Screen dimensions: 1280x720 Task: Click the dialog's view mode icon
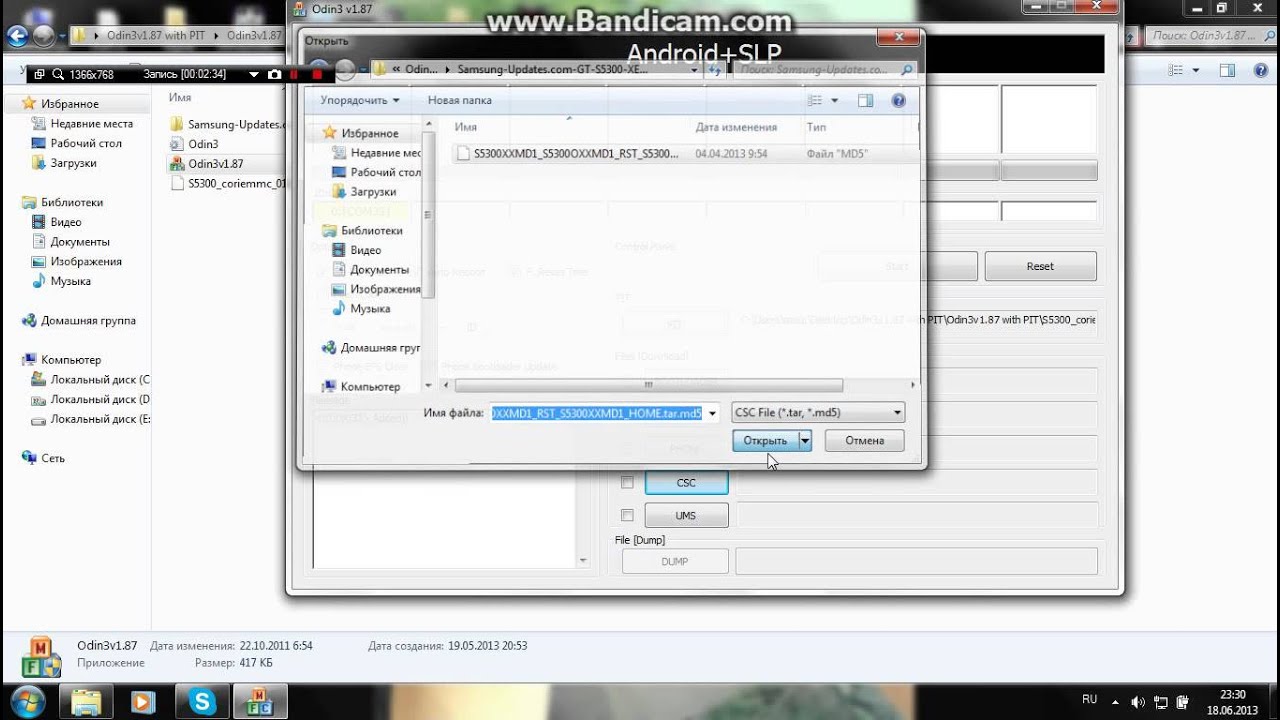click(815, 100)
